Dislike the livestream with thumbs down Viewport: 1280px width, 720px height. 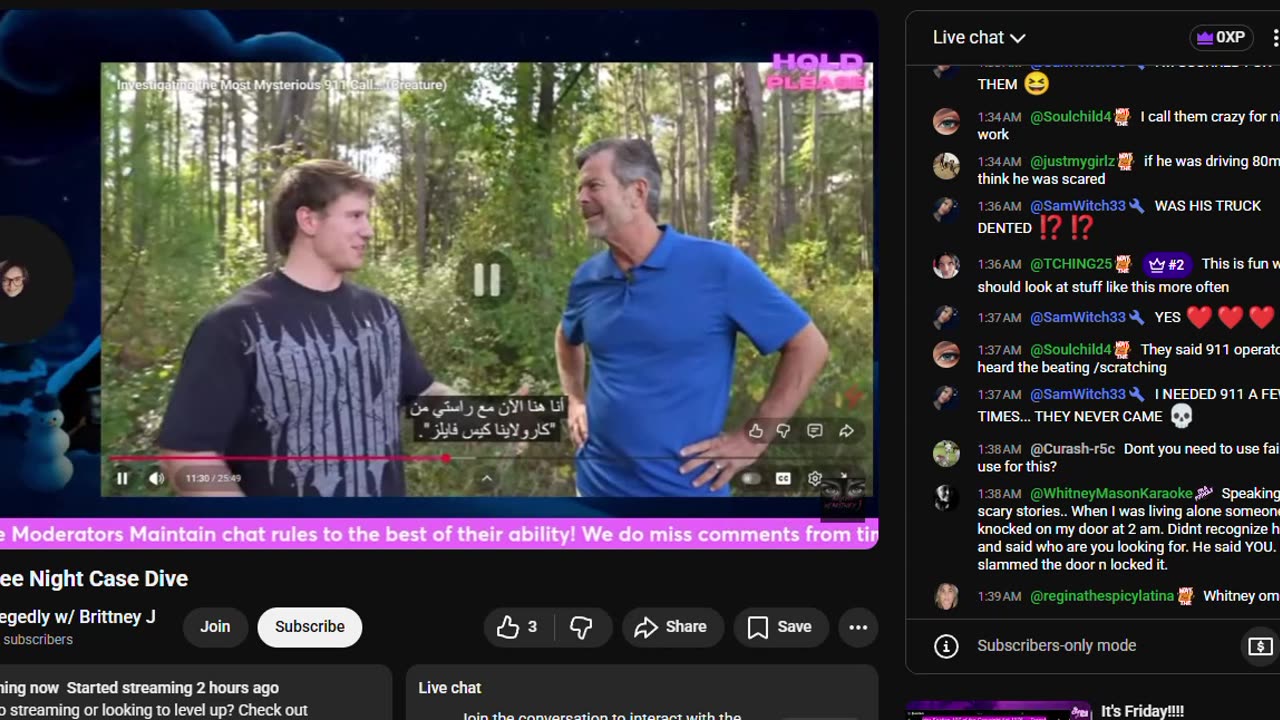point(582,627)
